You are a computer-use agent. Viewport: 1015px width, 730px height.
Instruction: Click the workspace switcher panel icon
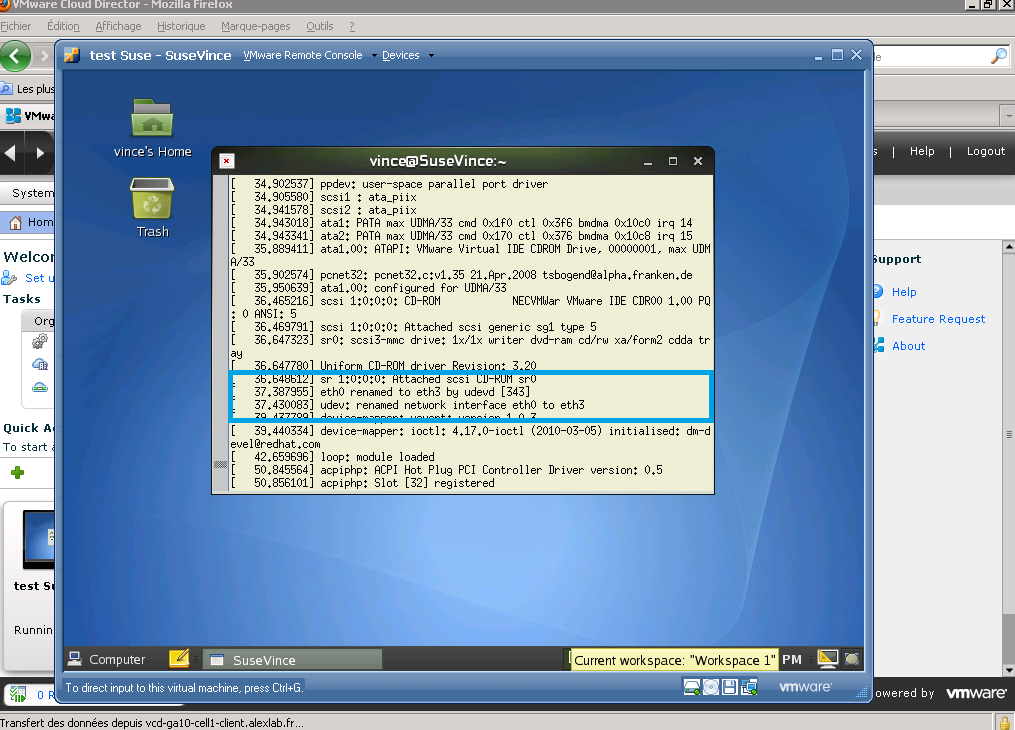(x=852, y=659)
